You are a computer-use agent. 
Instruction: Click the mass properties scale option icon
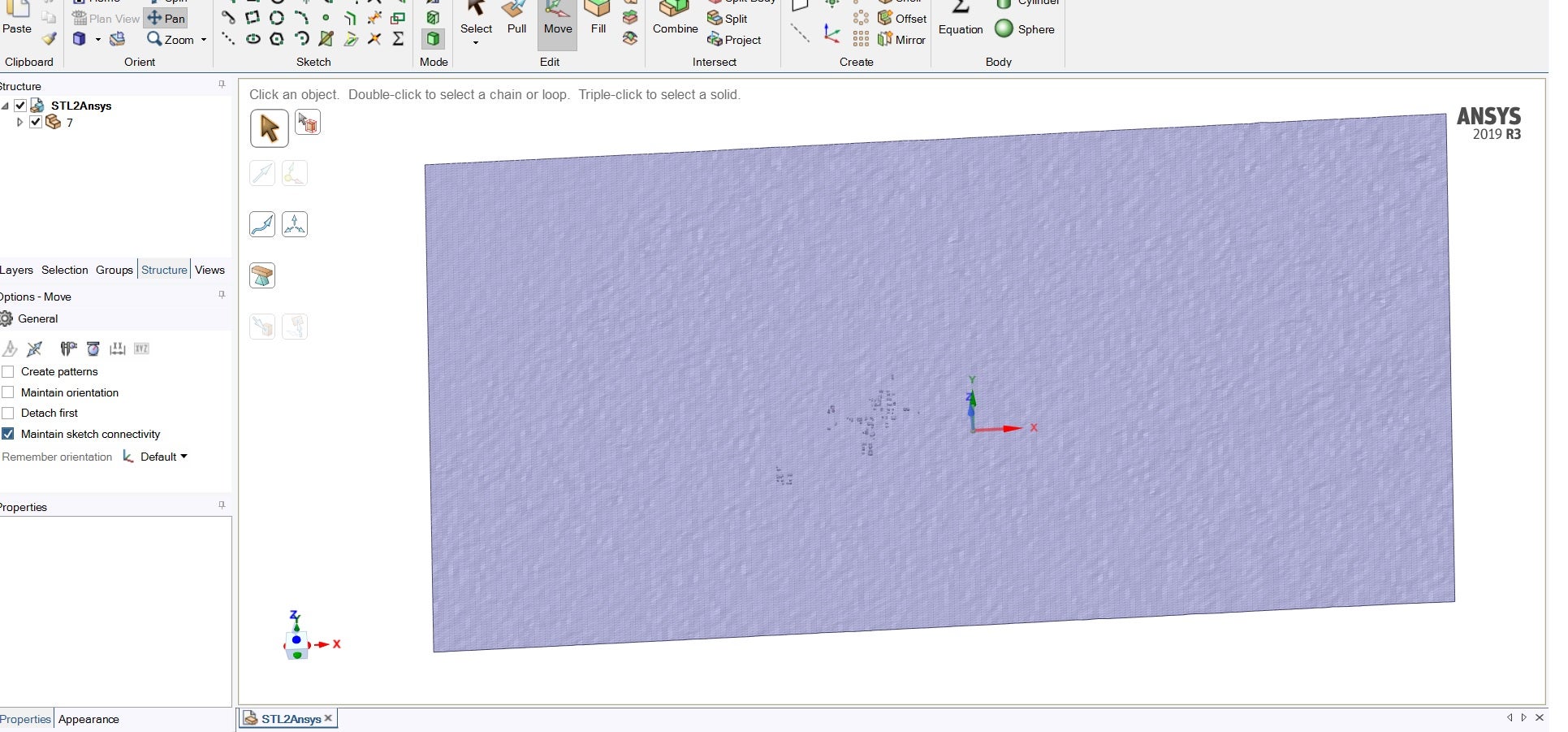coord(93,349)
